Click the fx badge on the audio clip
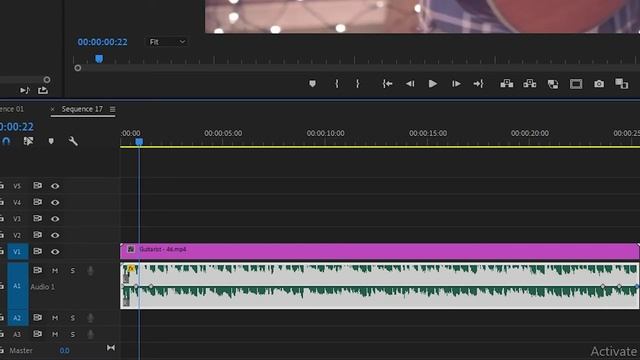This screenshot has width=640, height=360. point(131,269)
